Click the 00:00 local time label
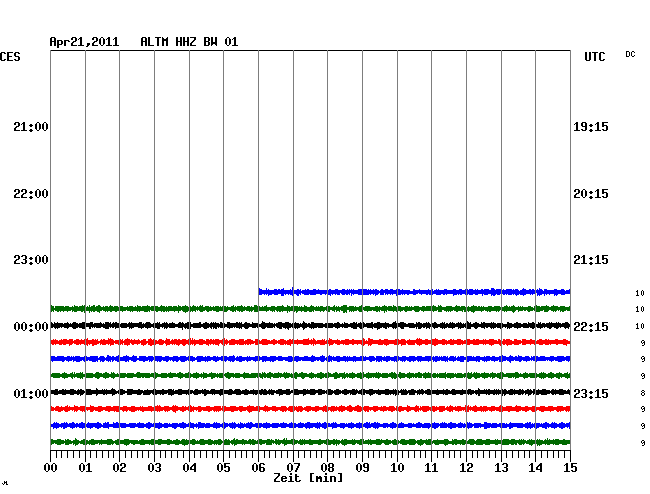This screenshot has width=650, height=494. click(x=31, y=327)
